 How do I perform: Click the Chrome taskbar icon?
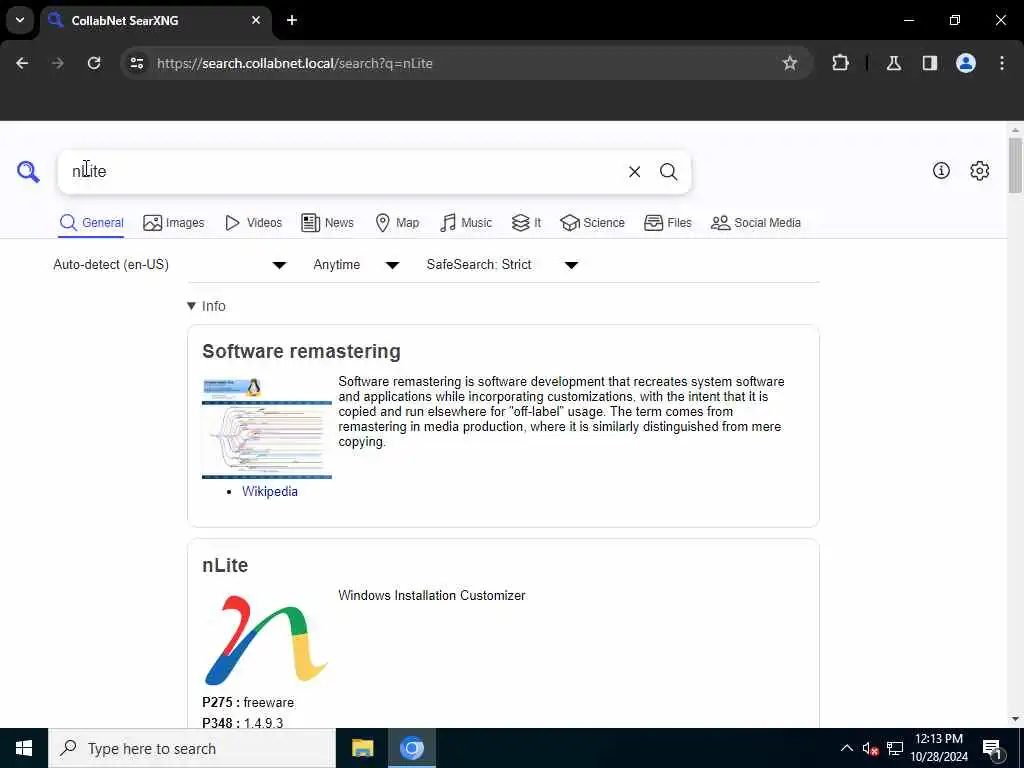[x=412, y=748]
